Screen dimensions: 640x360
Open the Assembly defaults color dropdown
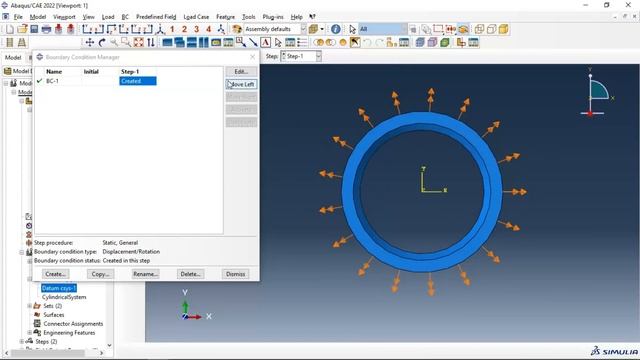pyautogui.click(x=303, y=29)
